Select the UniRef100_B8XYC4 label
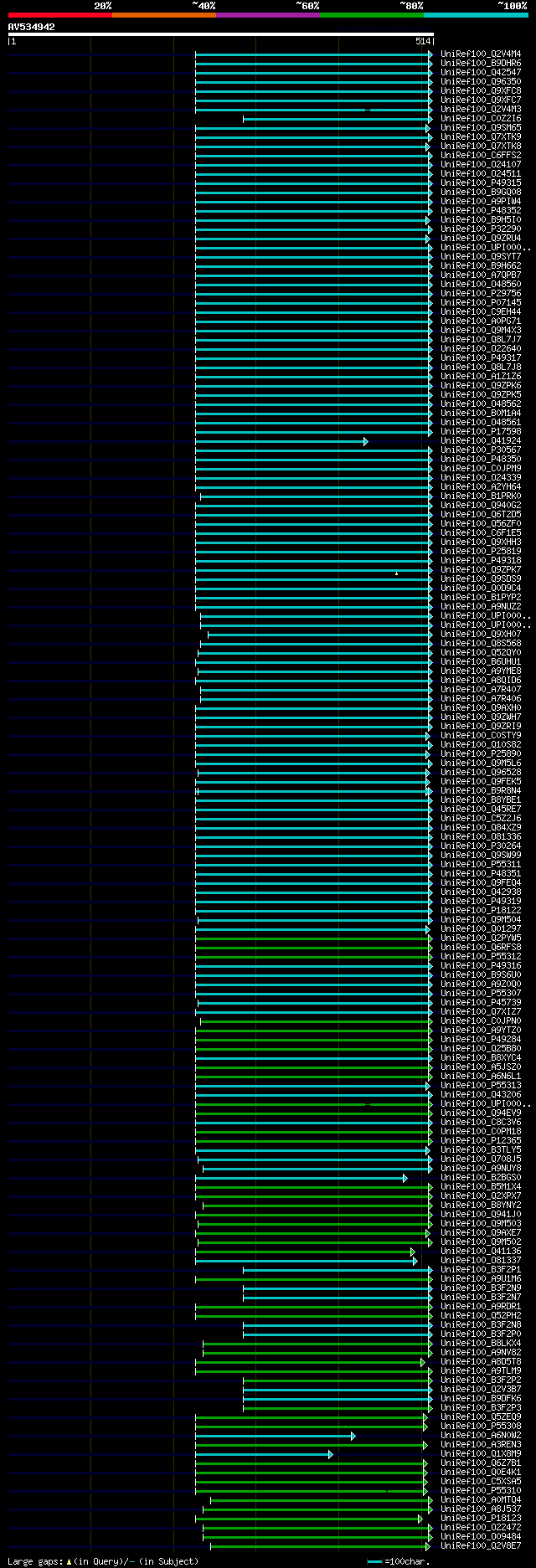Viewport: 536px width, 1568px height. 481,1058
